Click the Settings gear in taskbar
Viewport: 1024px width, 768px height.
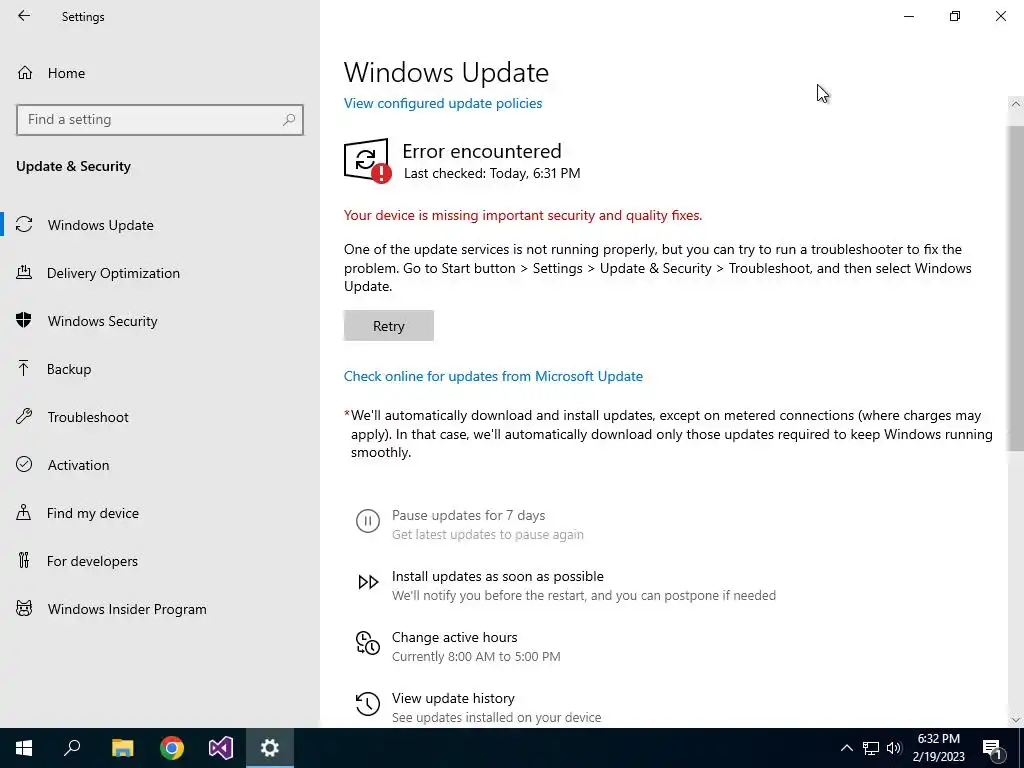[x=270, y=748]
